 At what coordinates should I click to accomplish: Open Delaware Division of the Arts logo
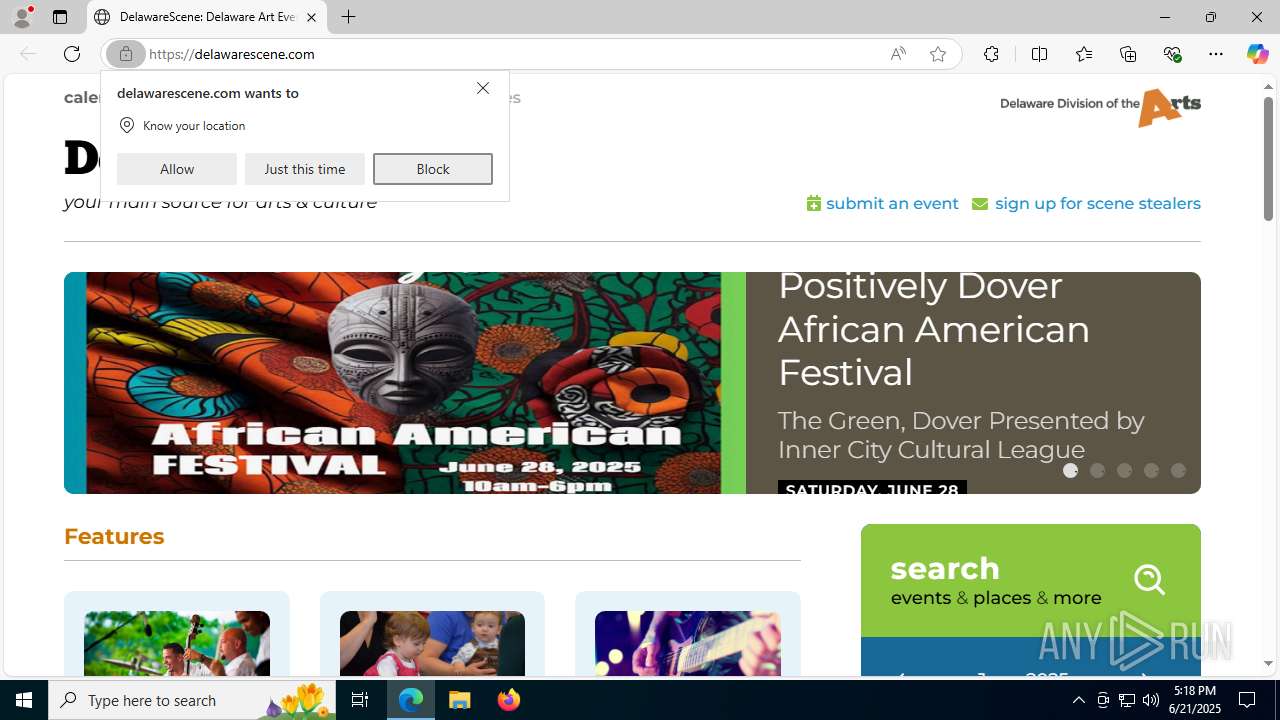click(x=1100, y=107)
